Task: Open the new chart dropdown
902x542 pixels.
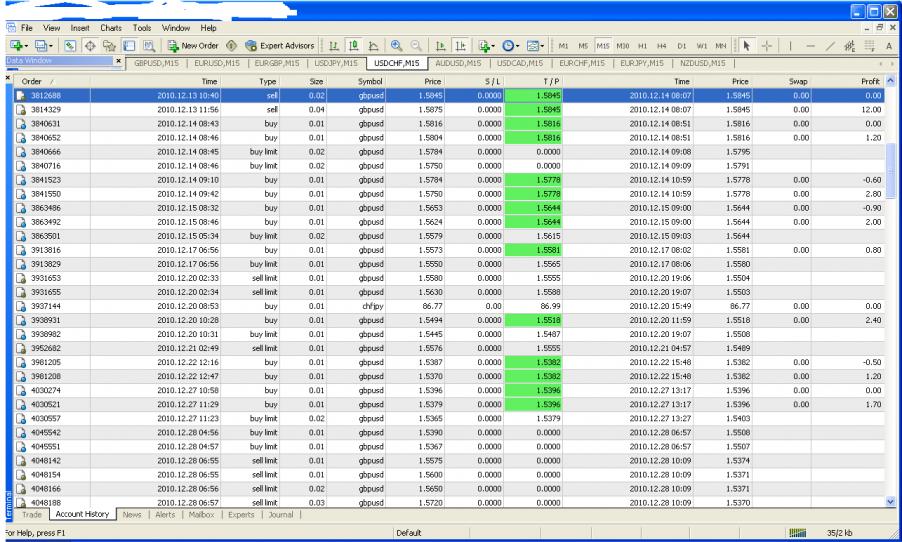Action: (17, 45)
